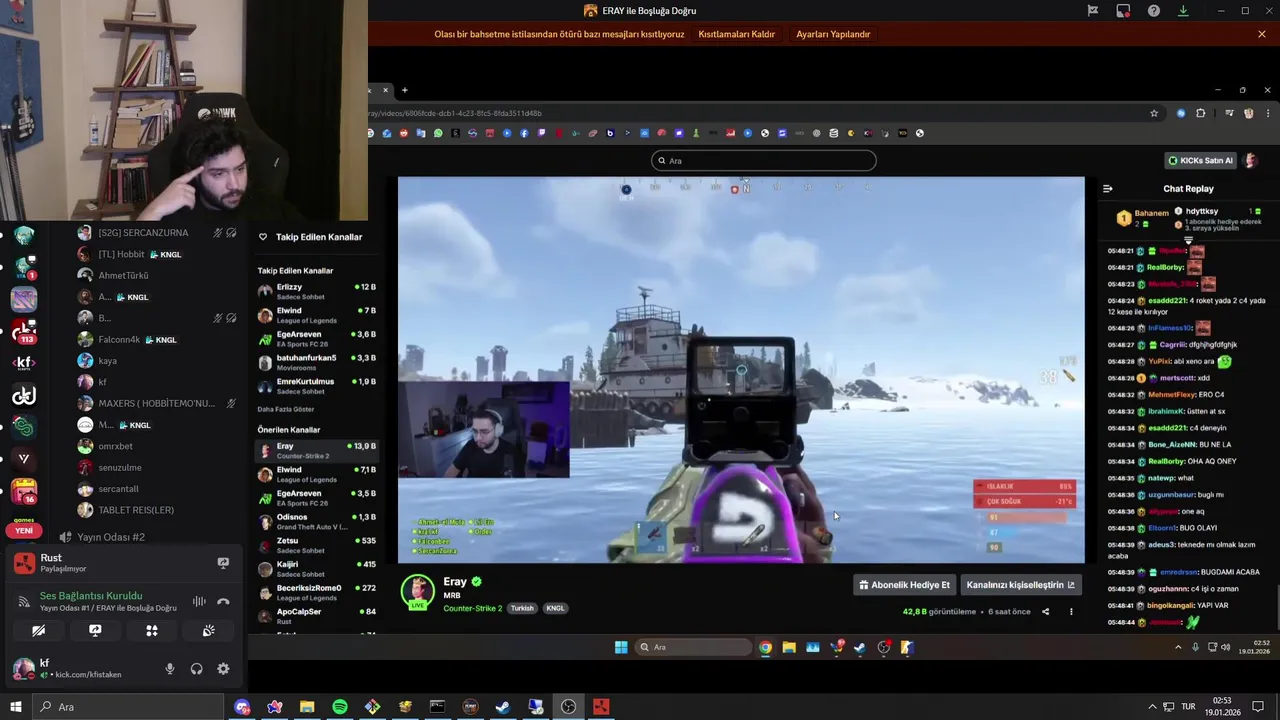The image size is (1280, 720).
Task: Disconnect from voice with the hang-up icon
Action: tap(223, 601)
